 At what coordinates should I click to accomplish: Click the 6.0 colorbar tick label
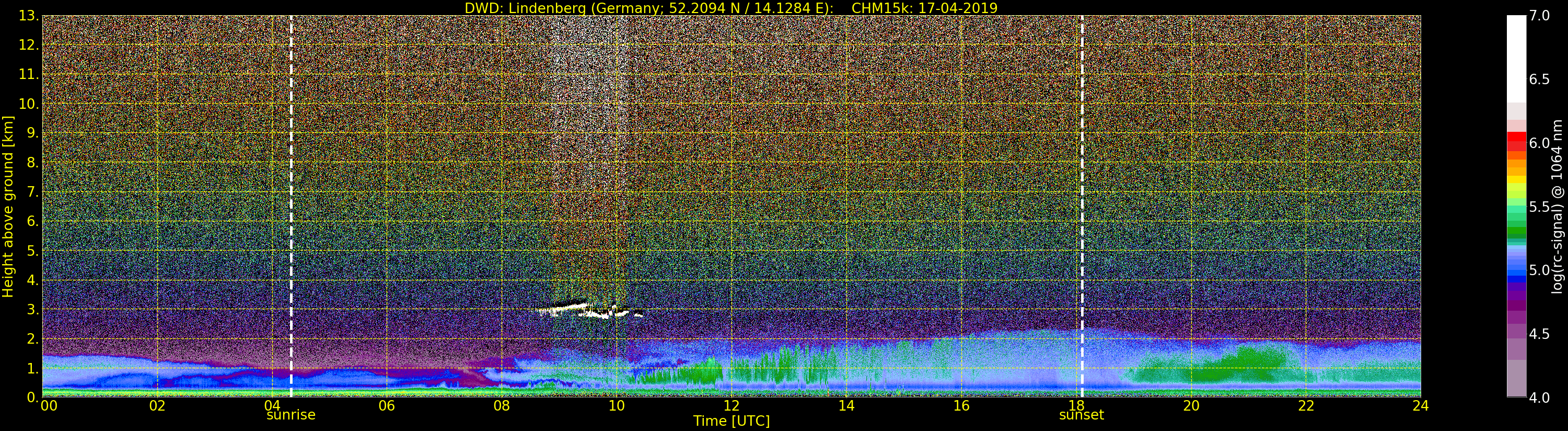click(1539, 143)
